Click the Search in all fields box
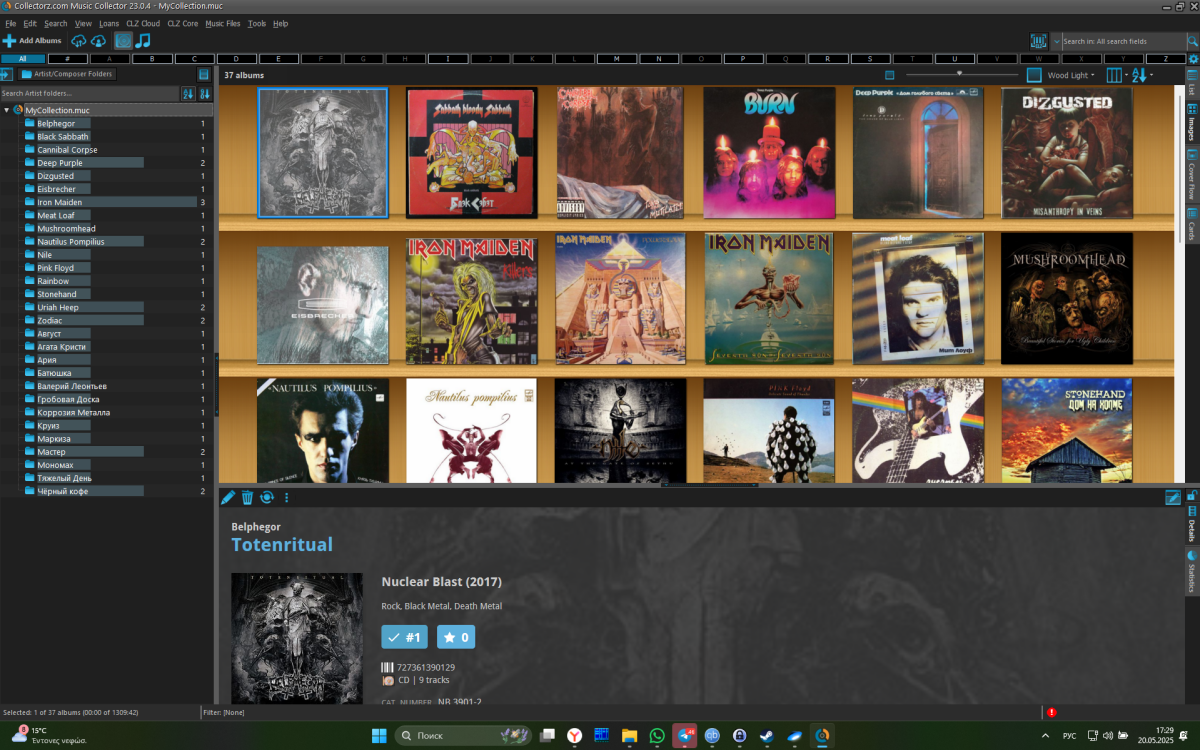This screenshot has width=1200, height=750. [x=1122, y=41]
